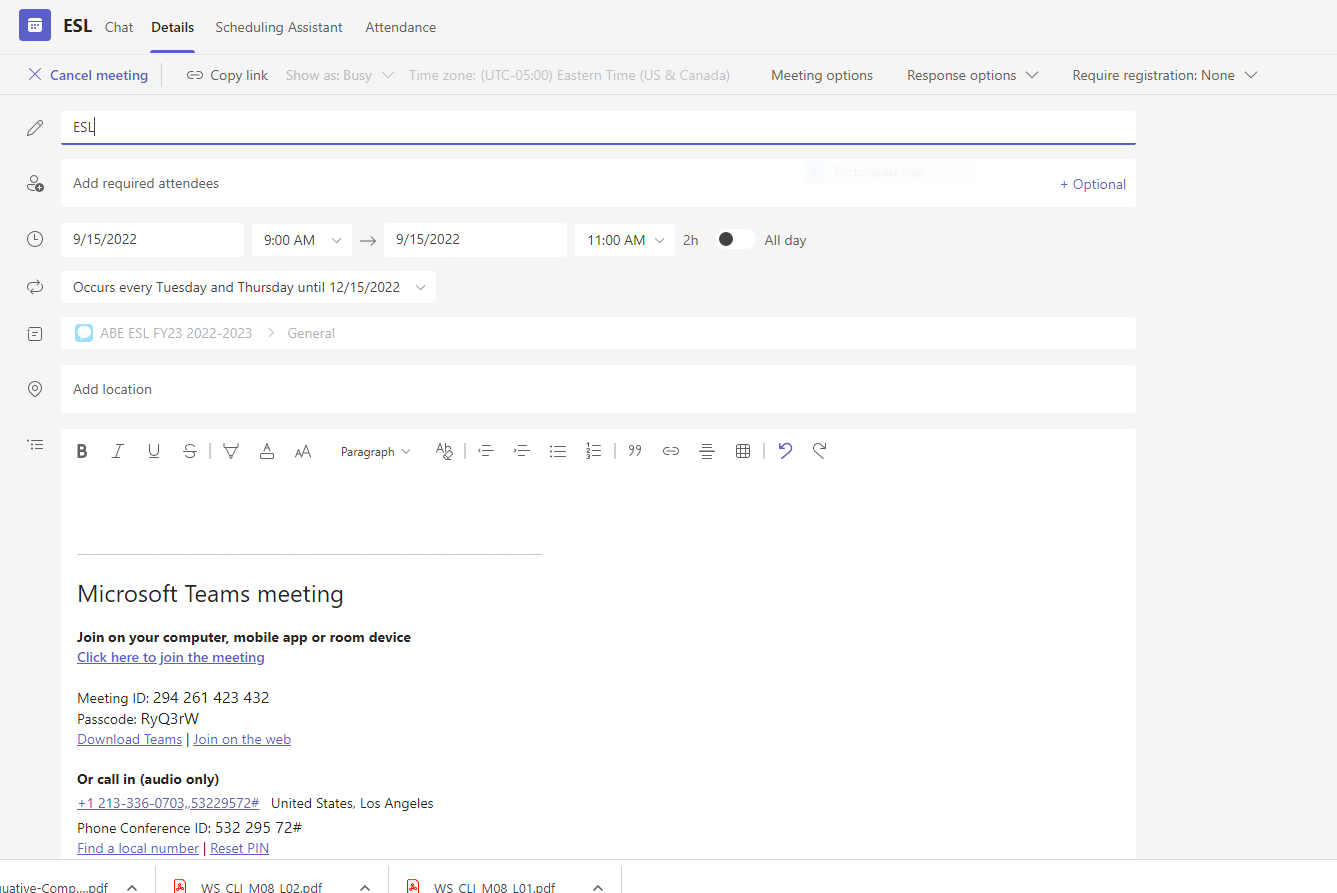1337x893 pixels.
Task: Click the Reset PIN link
Action: point(239,848)
